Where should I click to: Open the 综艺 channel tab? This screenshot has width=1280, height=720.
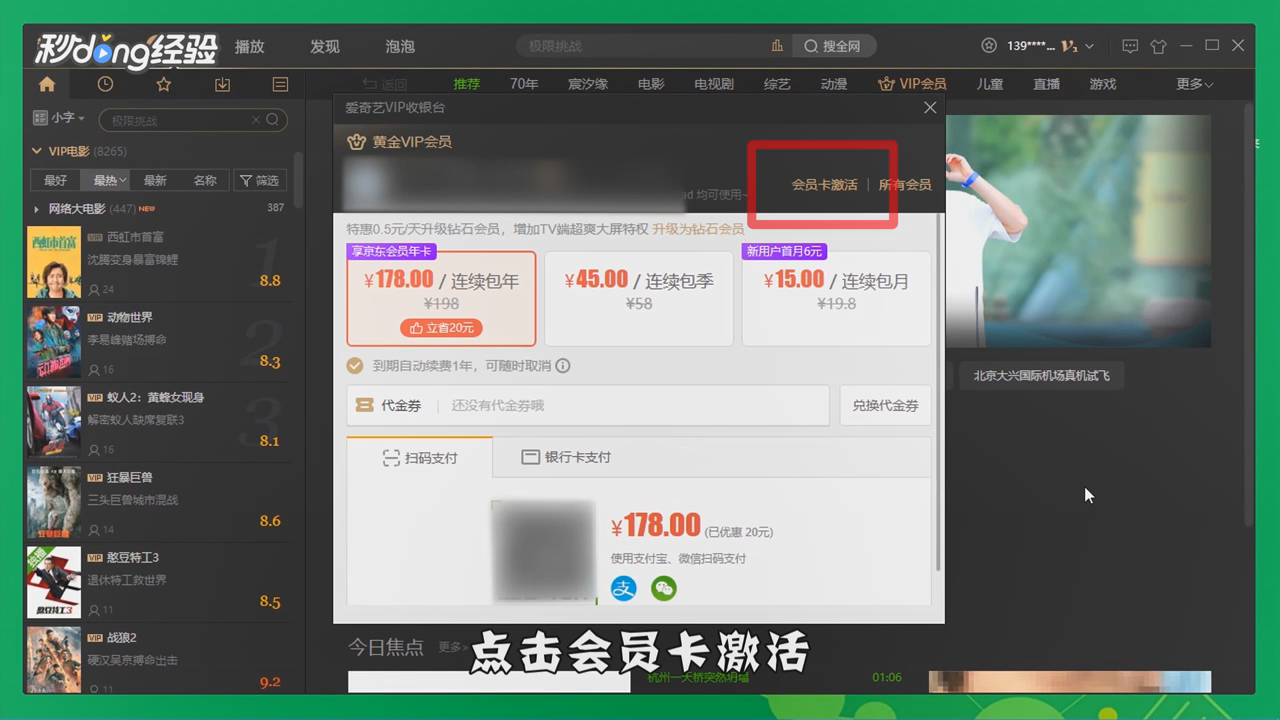pyautogui.click(x=777, y=84)
